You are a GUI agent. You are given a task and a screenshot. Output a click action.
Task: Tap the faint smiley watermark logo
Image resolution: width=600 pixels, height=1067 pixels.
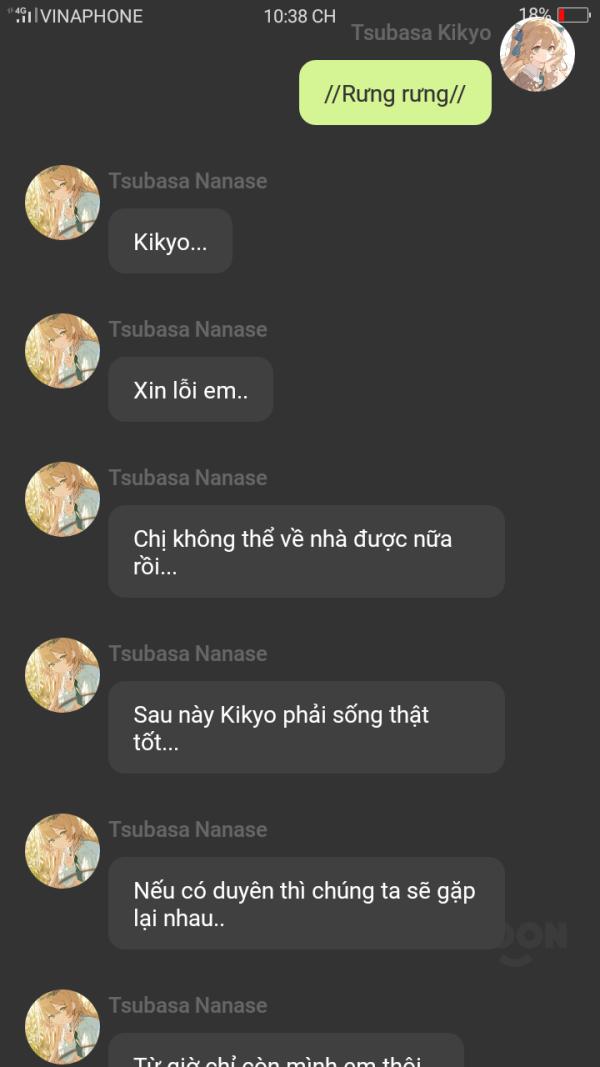point(533,942)
